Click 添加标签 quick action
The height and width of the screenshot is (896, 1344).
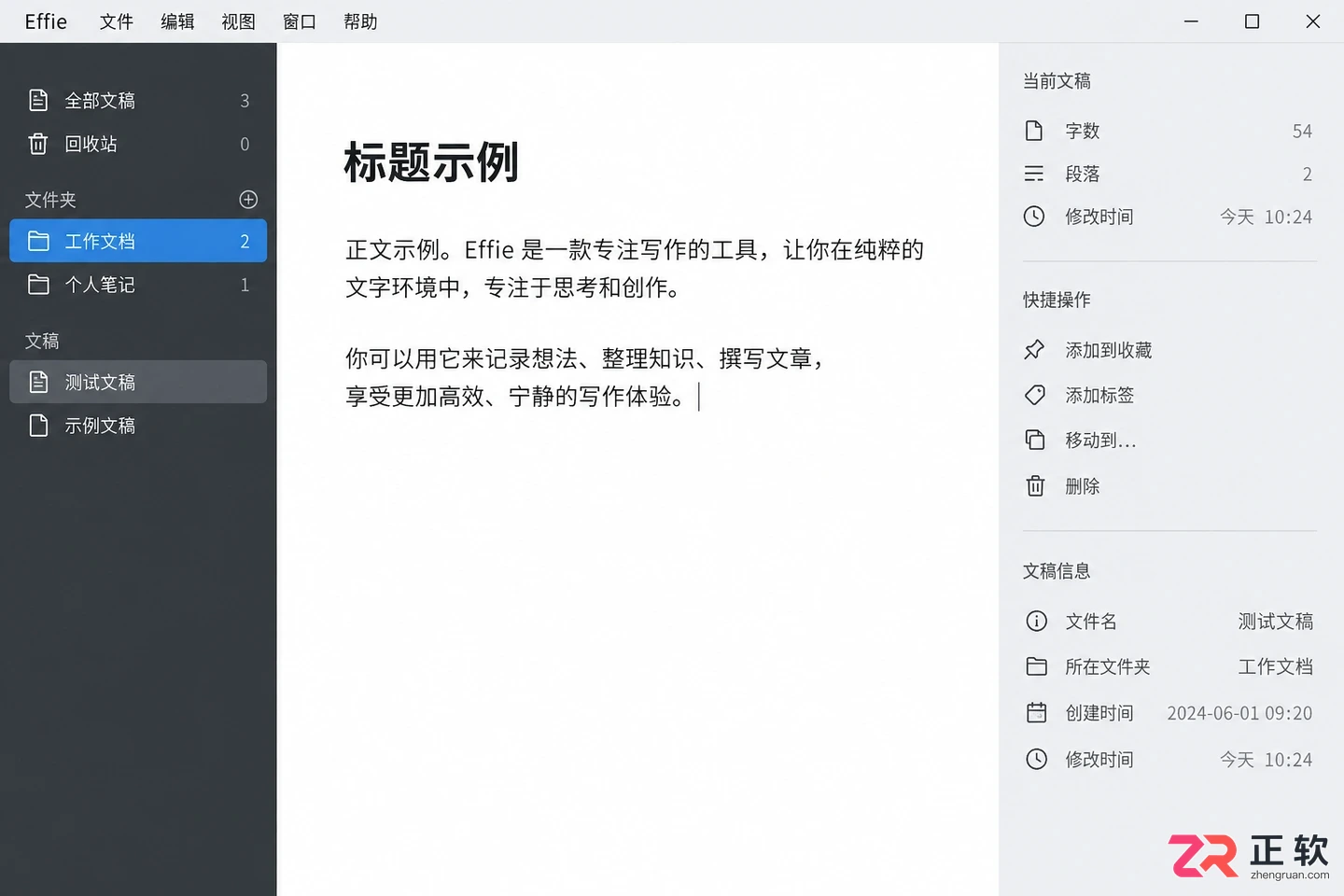tap(1099, 395)
